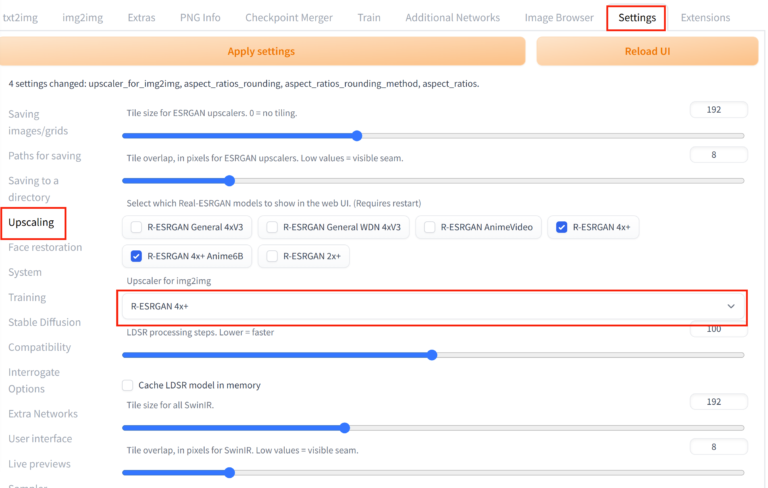Viewport: 768px width, 488px height.
Task: Enable the R-ESRGAN 2x+ checkbox
Action: 272,256
